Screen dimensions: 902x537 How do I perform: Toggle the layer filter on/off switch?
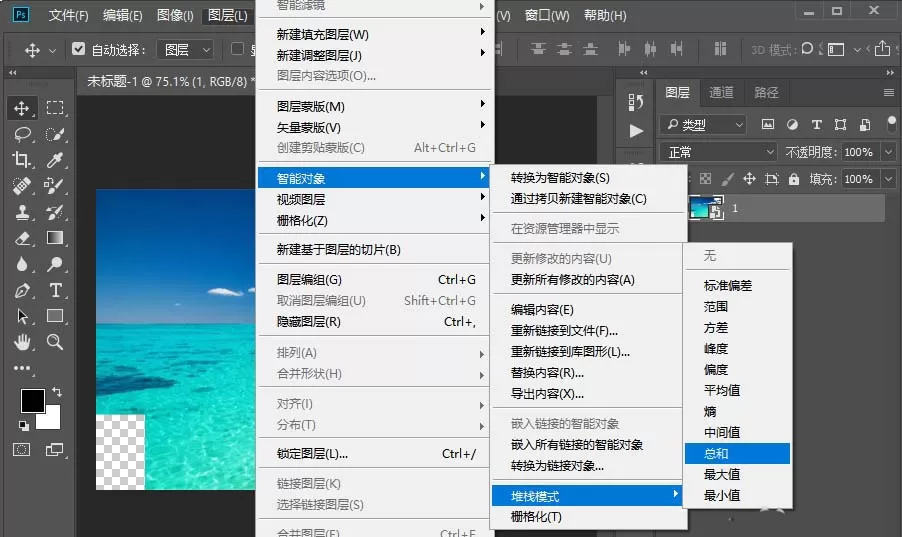[891, 124]
